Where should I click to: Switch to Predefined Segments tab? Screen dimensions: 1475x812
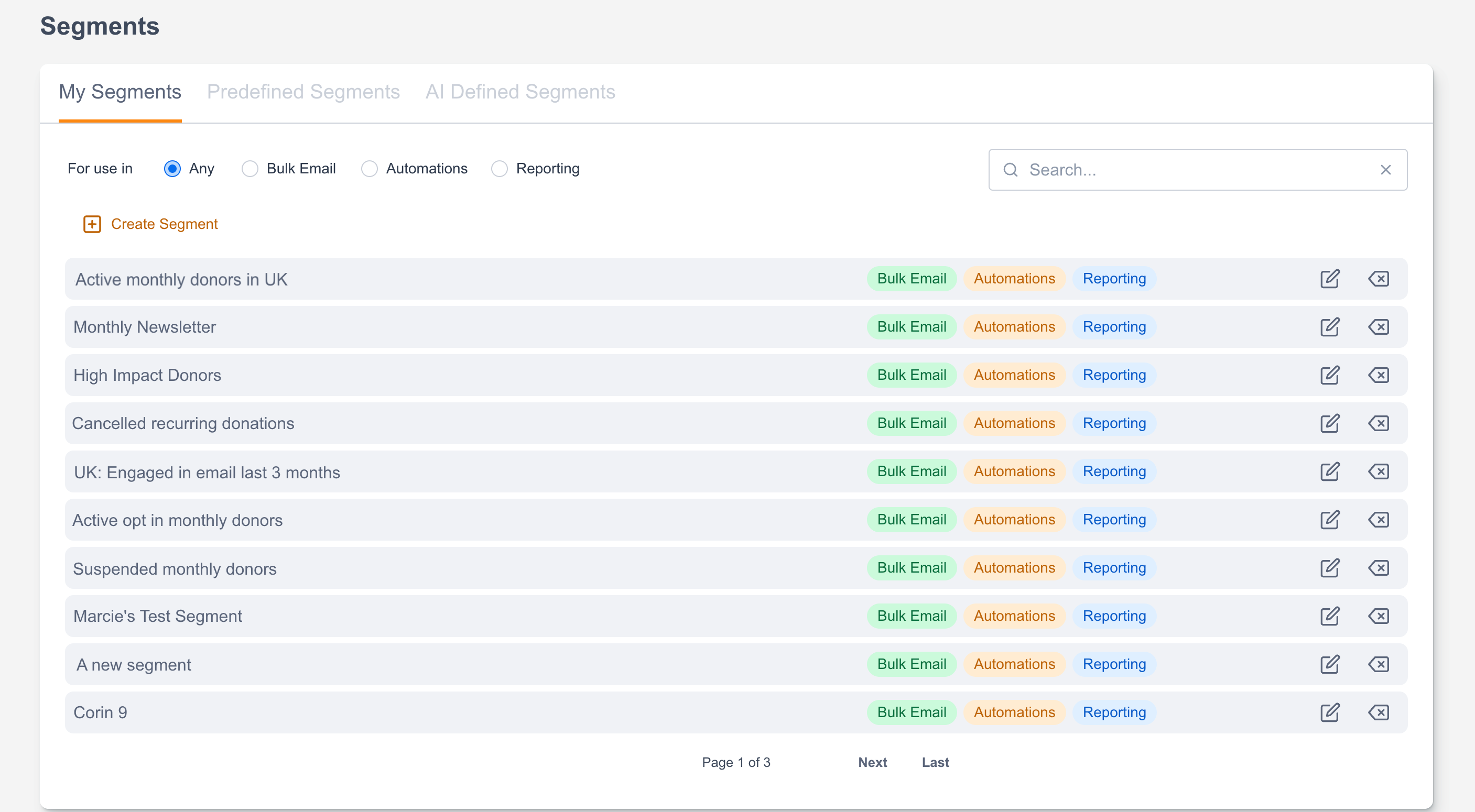coord(303,92)
